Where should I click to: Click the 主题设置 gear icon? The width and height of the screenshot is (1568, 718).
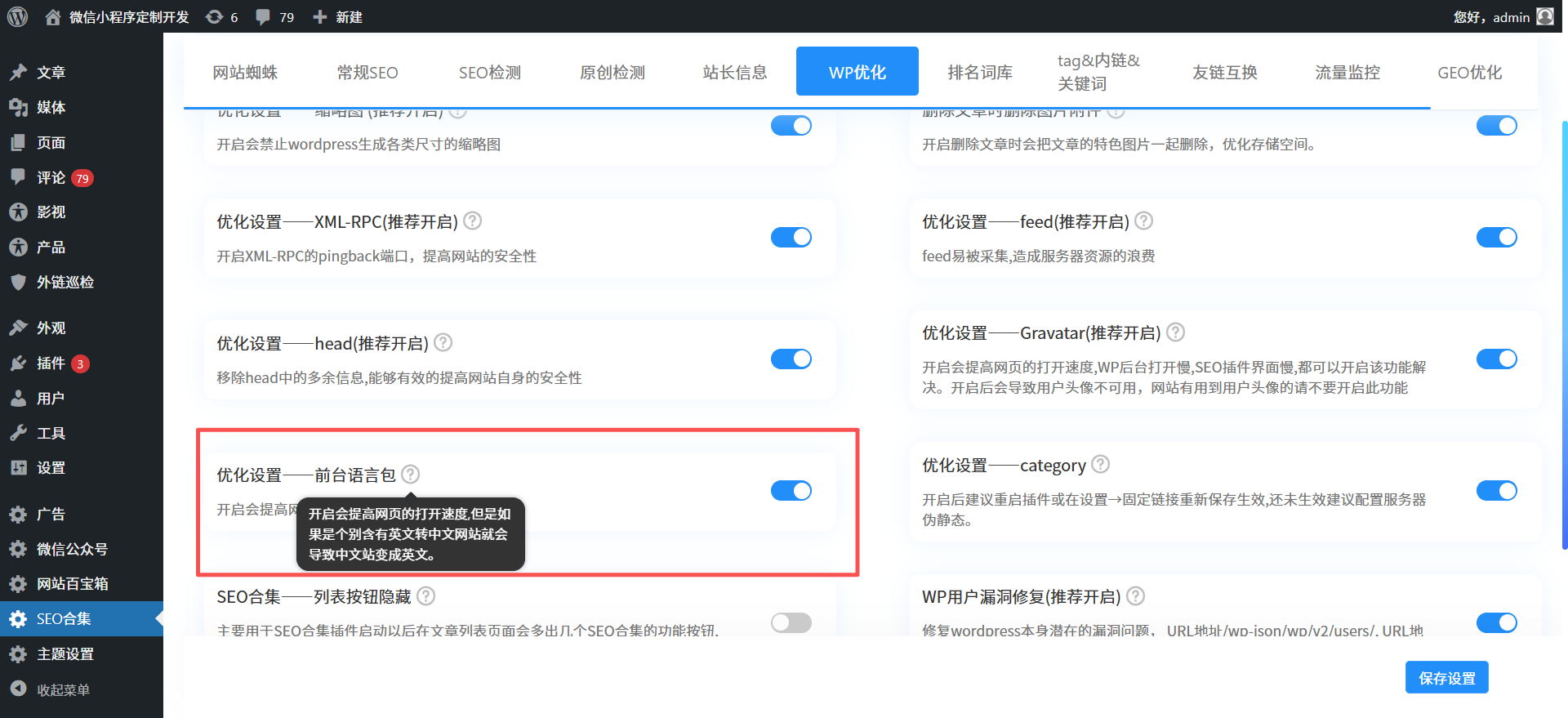click(18, 654)
